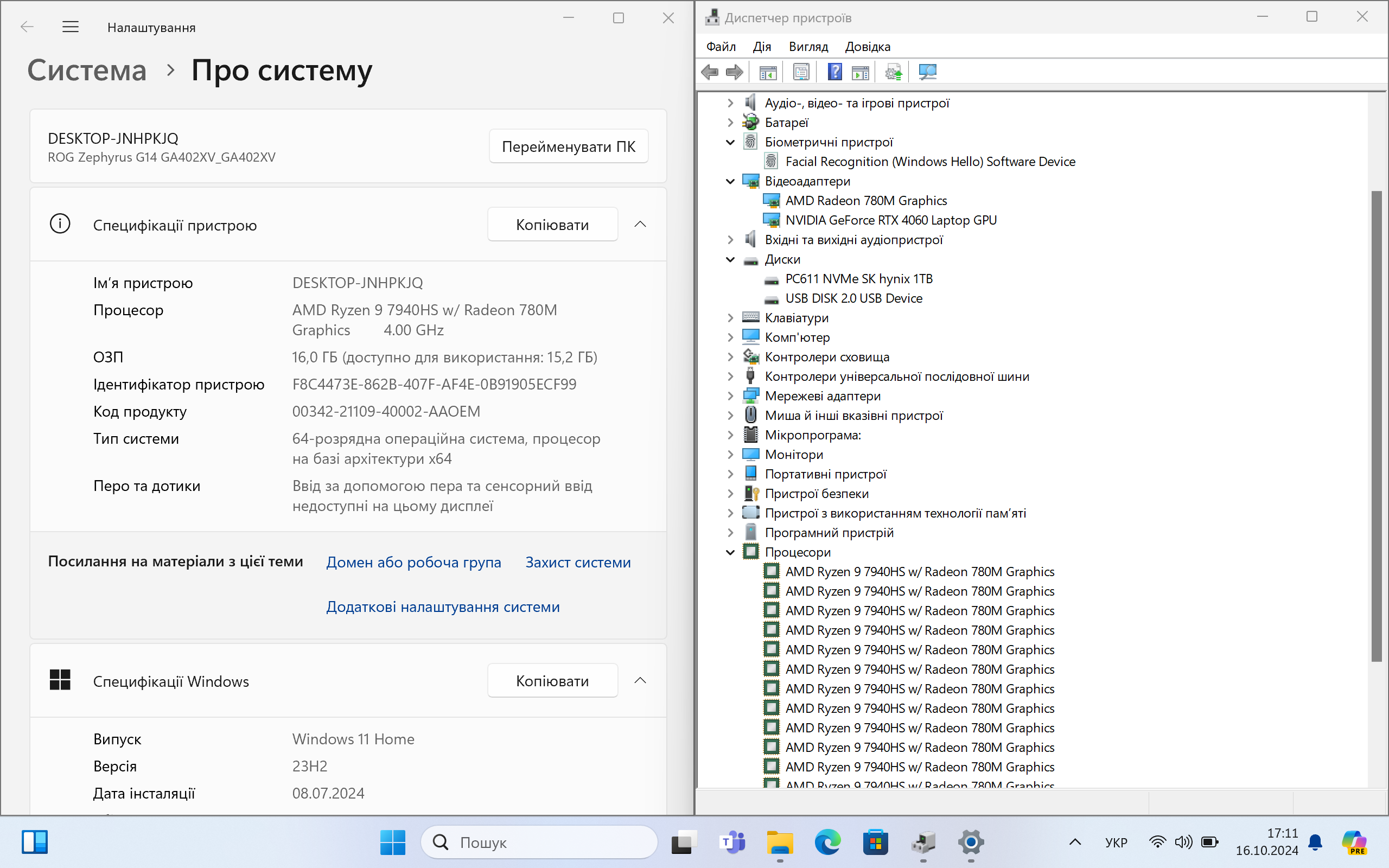Click Forward arrow in Device Manager toolbar
The width and height of the screenshot is (1389, 868).
[734, 72]
